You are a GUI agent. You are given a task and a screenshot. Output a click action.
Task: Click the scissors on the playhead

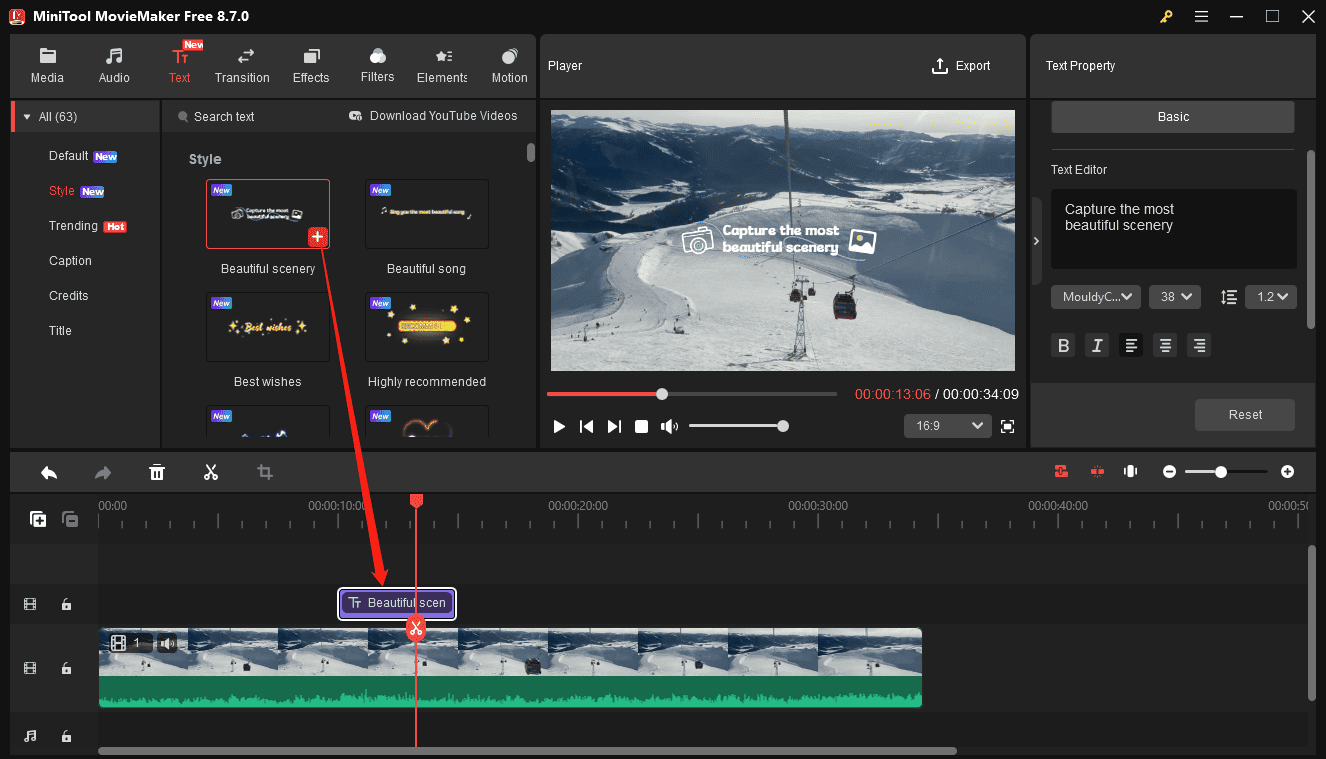click(x=415, y=629)
